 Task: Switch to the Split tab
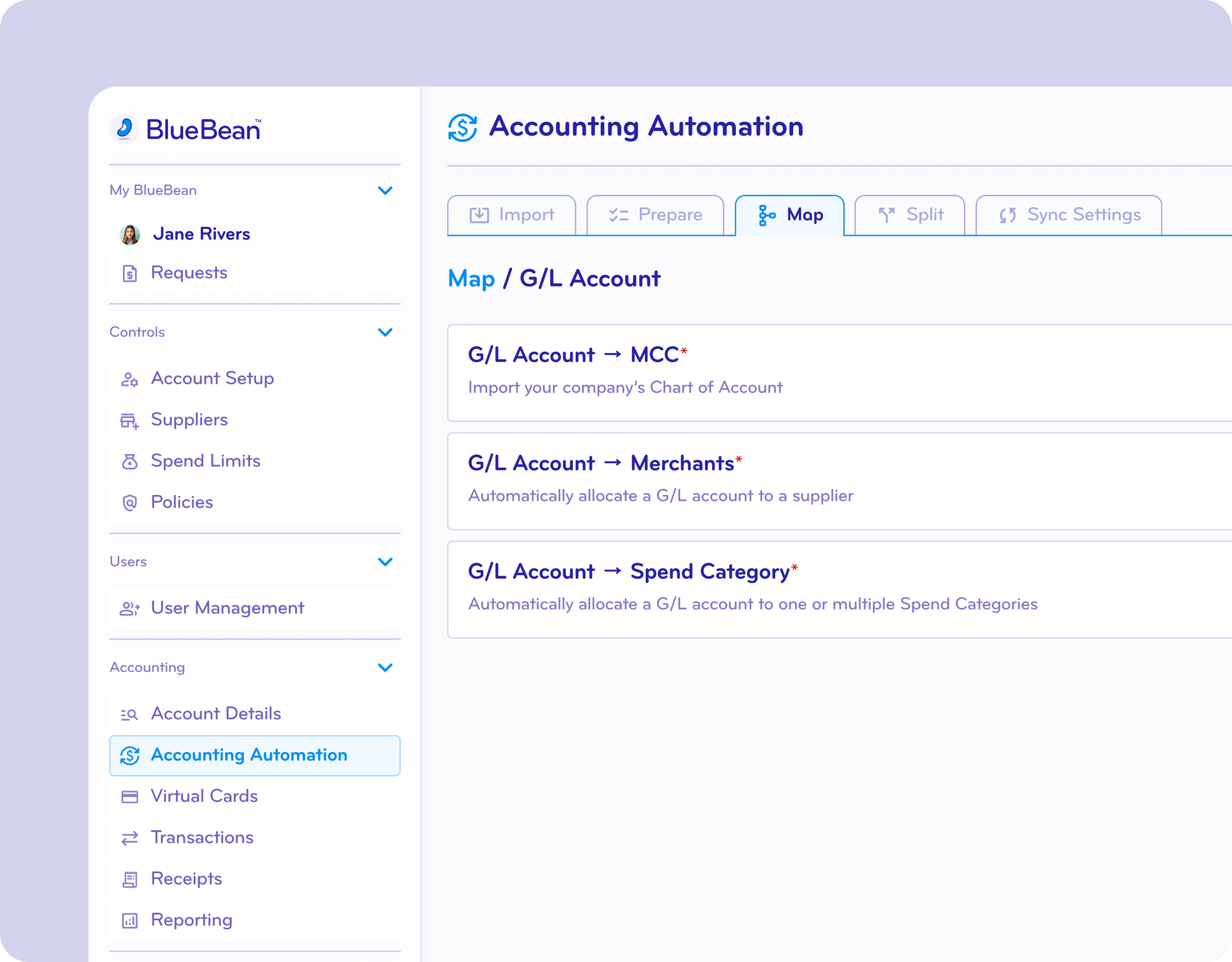(x=909, y=215)
